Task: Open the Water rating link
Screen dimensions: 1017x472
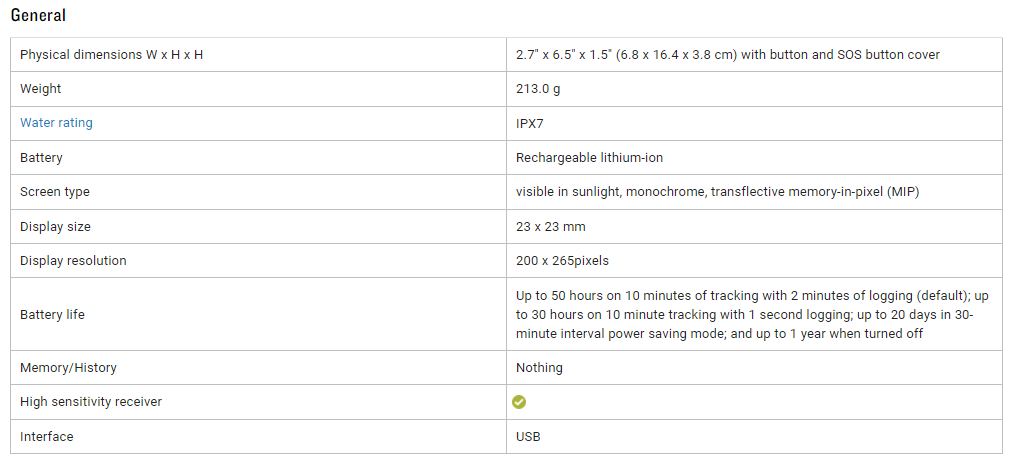Action: [x=56, y=123]
